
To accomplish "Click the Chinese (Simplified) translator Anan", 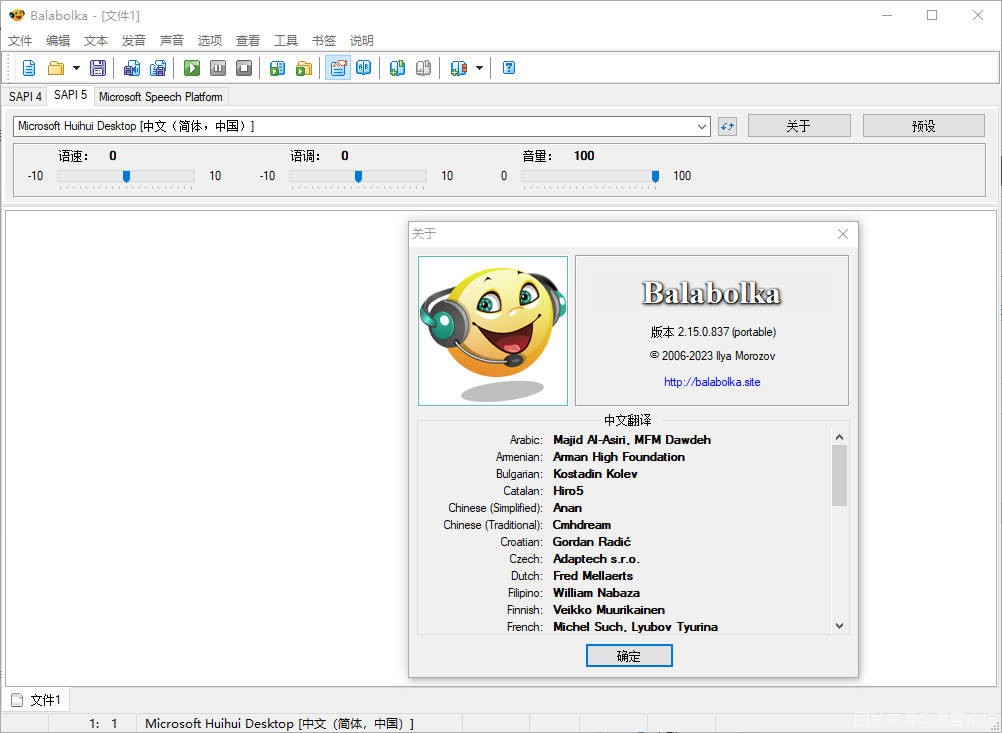I will tap(567, 508).
